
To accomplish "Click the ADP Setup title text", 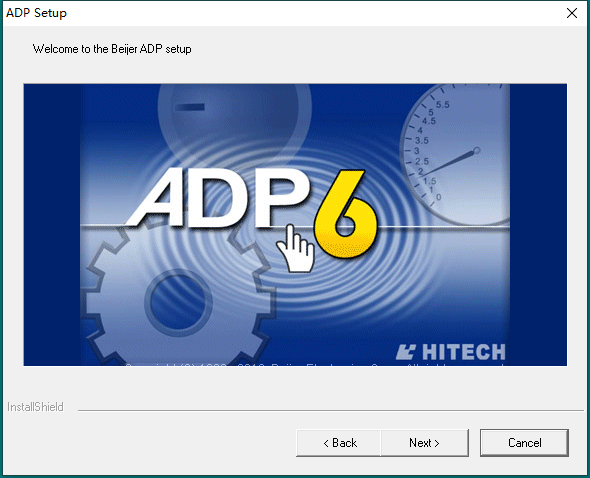I will point(36,13).
